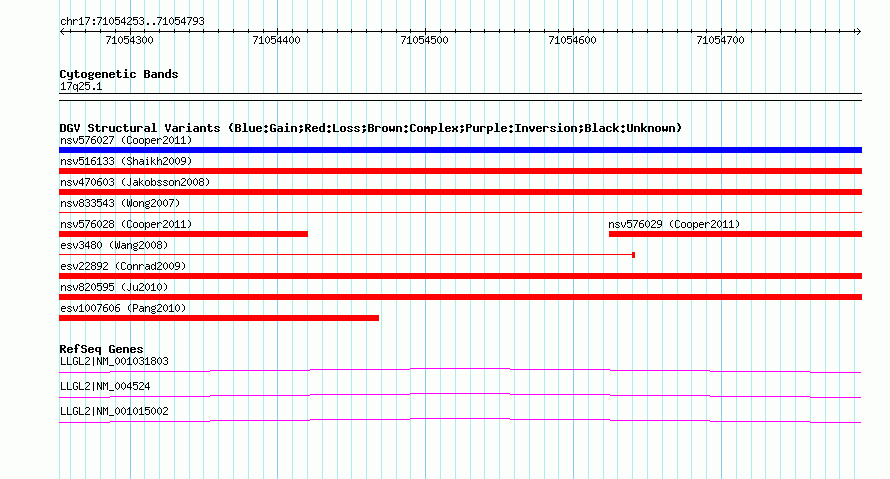Open variant label nsv470603 (Jakobsson2008)
The image size is (890, 479).
[x=135, y=182]
